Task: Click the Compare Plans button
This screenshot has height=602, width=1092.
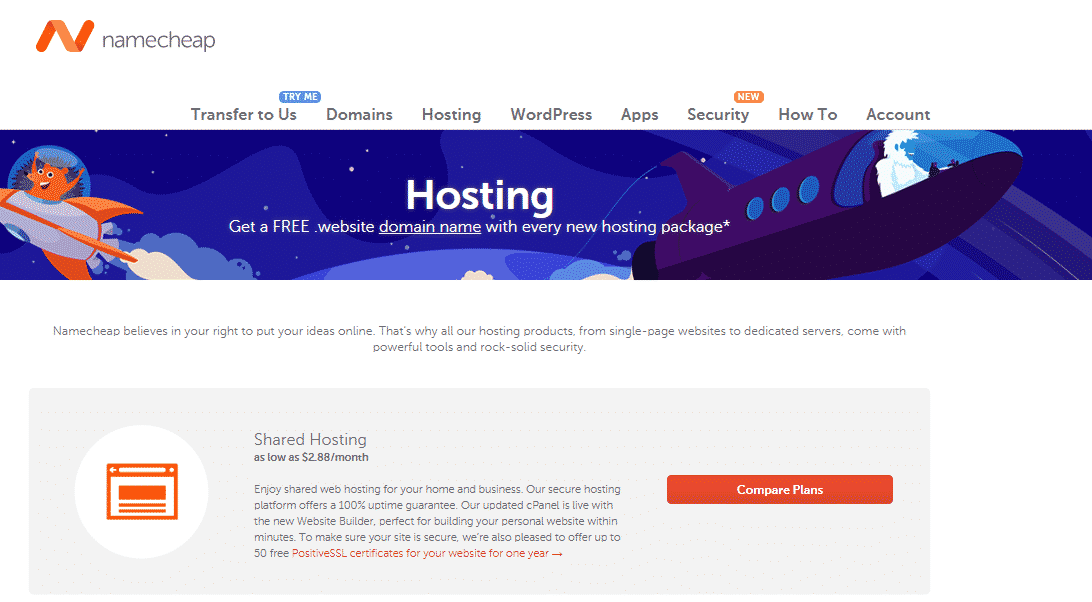Action: point(779,489)
